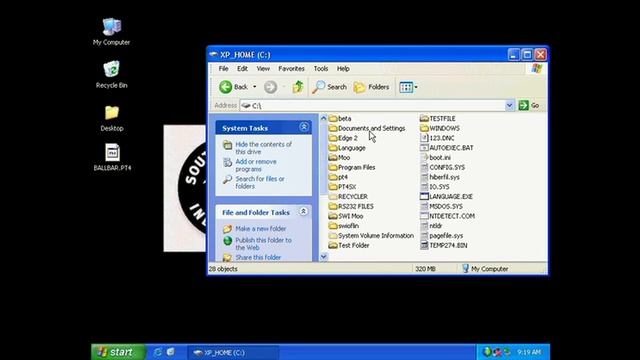Click task pane scrollbar up arrow
640x360 pixels.
tap(323, 118)
